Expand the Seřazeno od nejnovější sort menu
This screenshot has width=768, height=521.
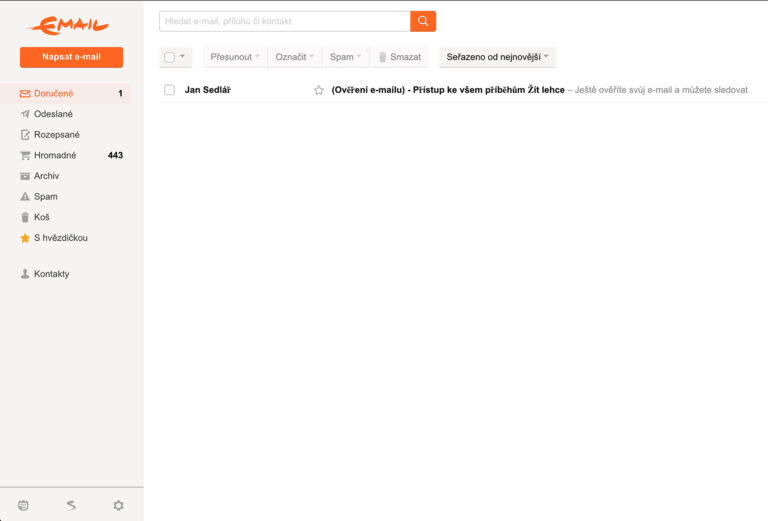point(497,57)
